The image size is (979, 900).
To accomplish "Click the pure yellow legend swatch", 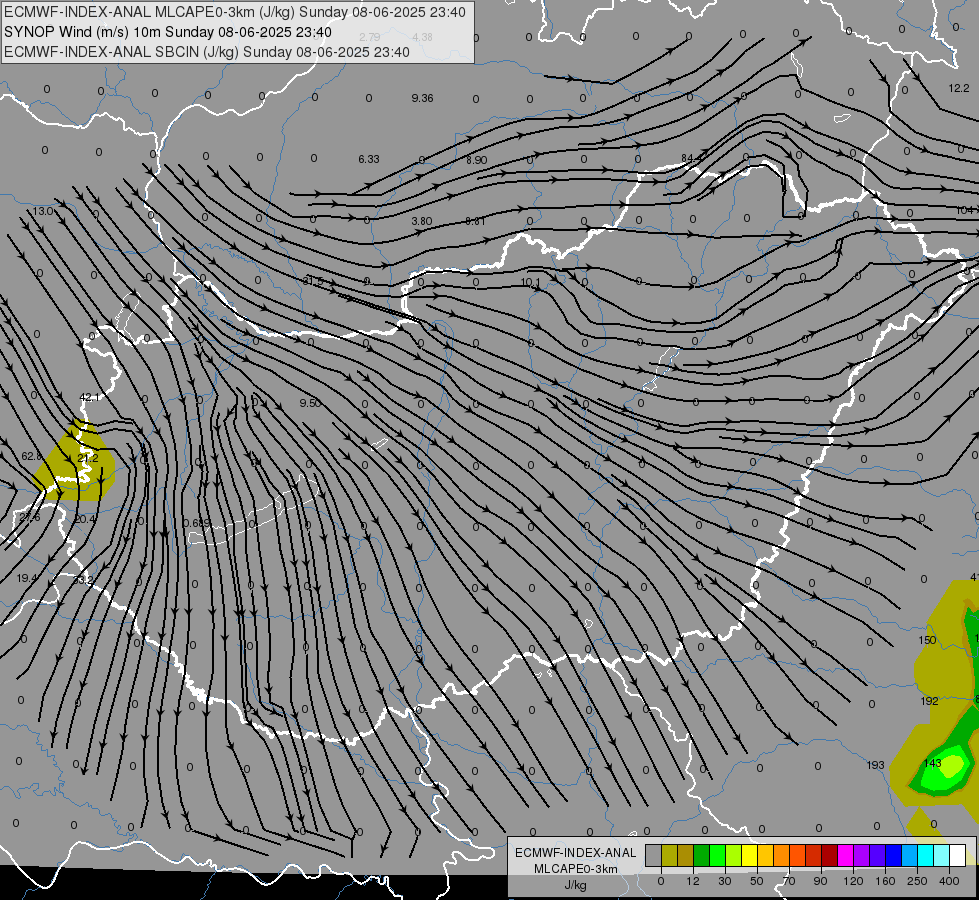I will click(749, 856).
